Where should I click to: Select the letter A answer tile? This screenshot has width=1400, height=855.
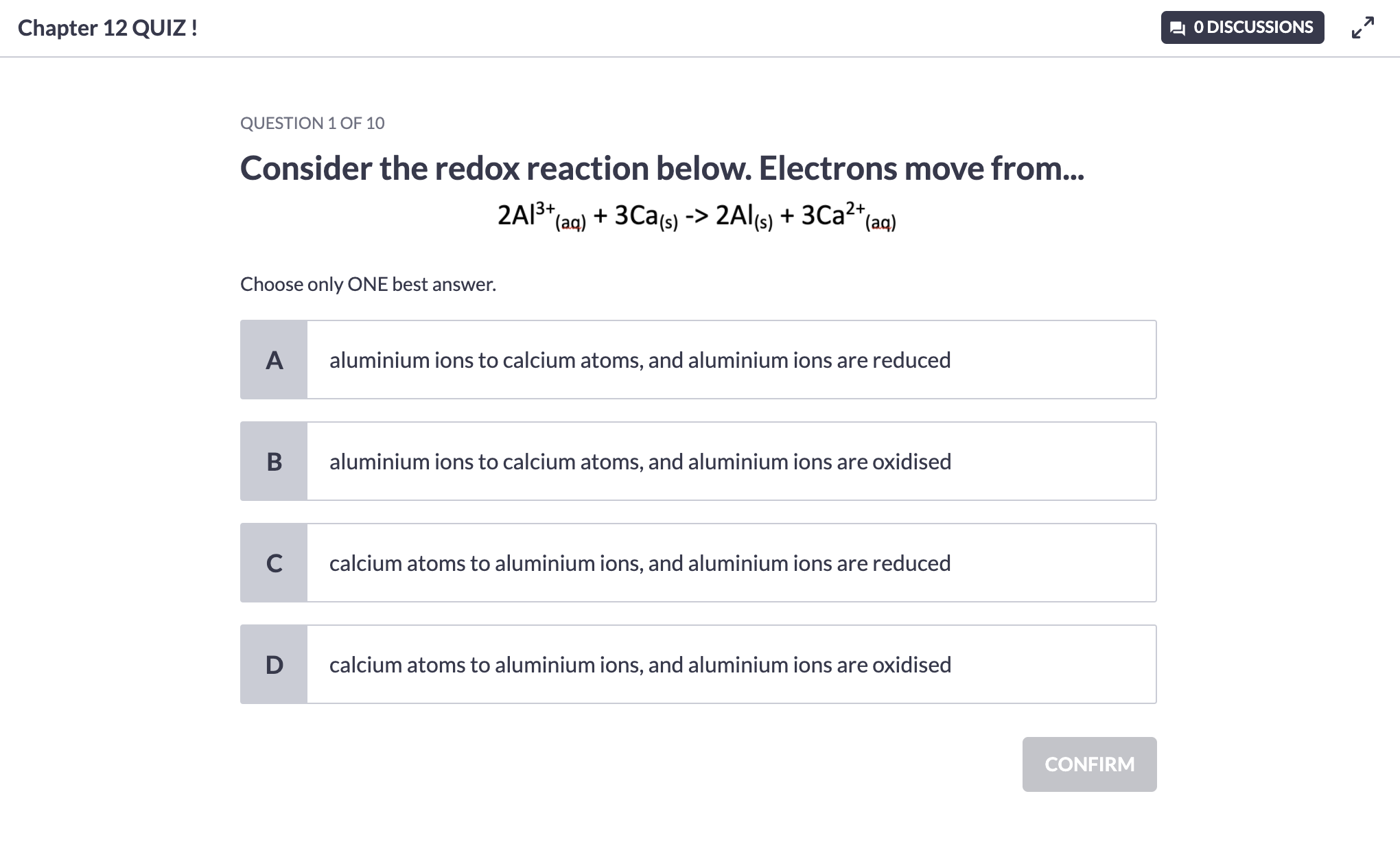[x=274, y=360]
